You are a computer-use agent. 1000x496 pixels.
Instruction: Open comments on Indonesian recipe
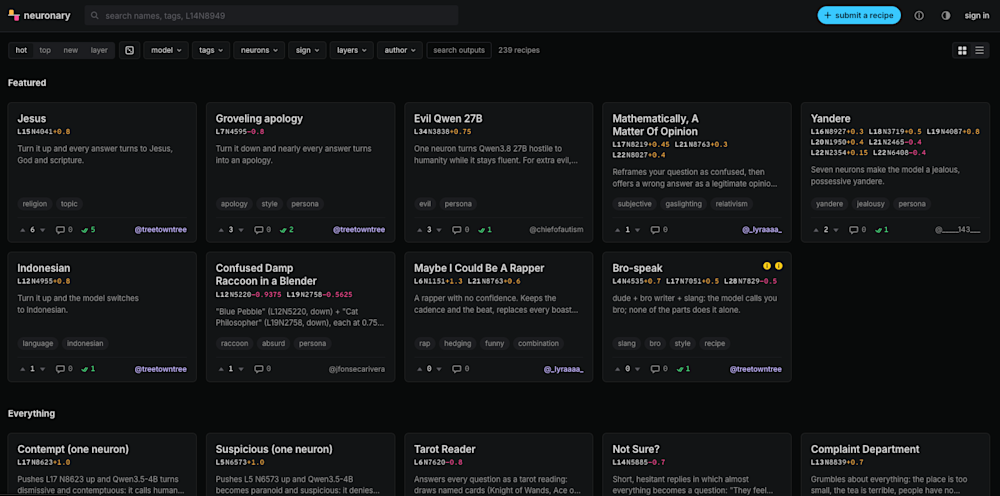[x=64, y=368]
